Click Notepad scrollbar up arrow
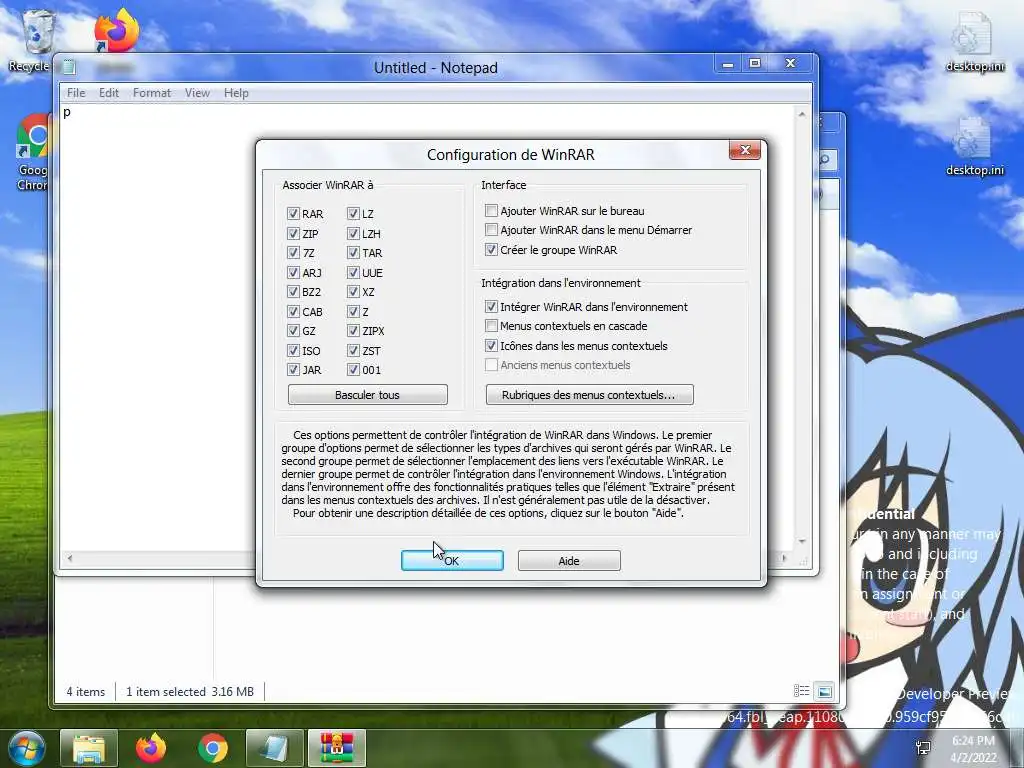This screenshot has height=768, width=1024. point(802,114)
